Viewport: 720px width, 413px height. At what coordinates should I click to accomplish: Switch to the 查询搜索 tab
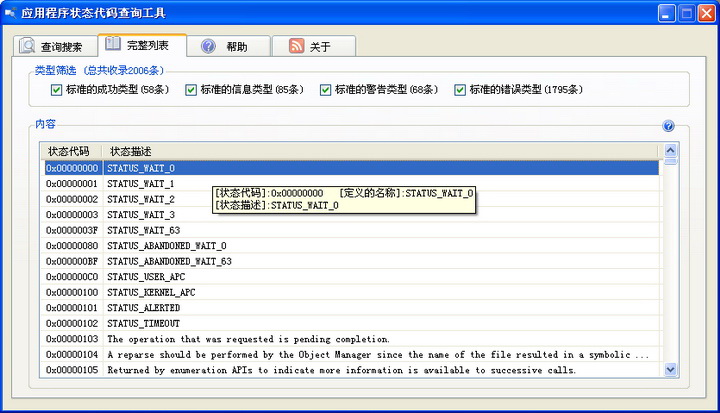tap(55, 46)
